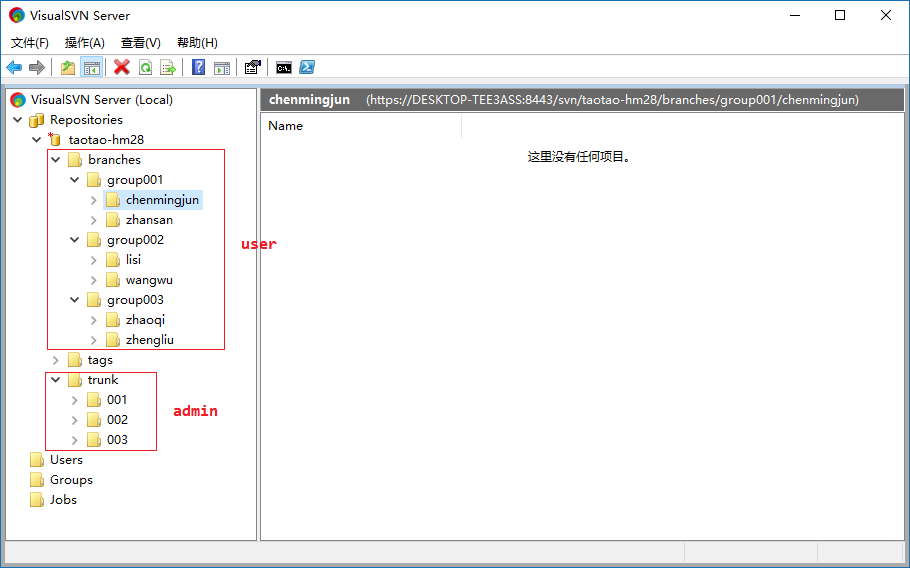
Task: Go up one level with the folder icon
Action: coord(68,67)
